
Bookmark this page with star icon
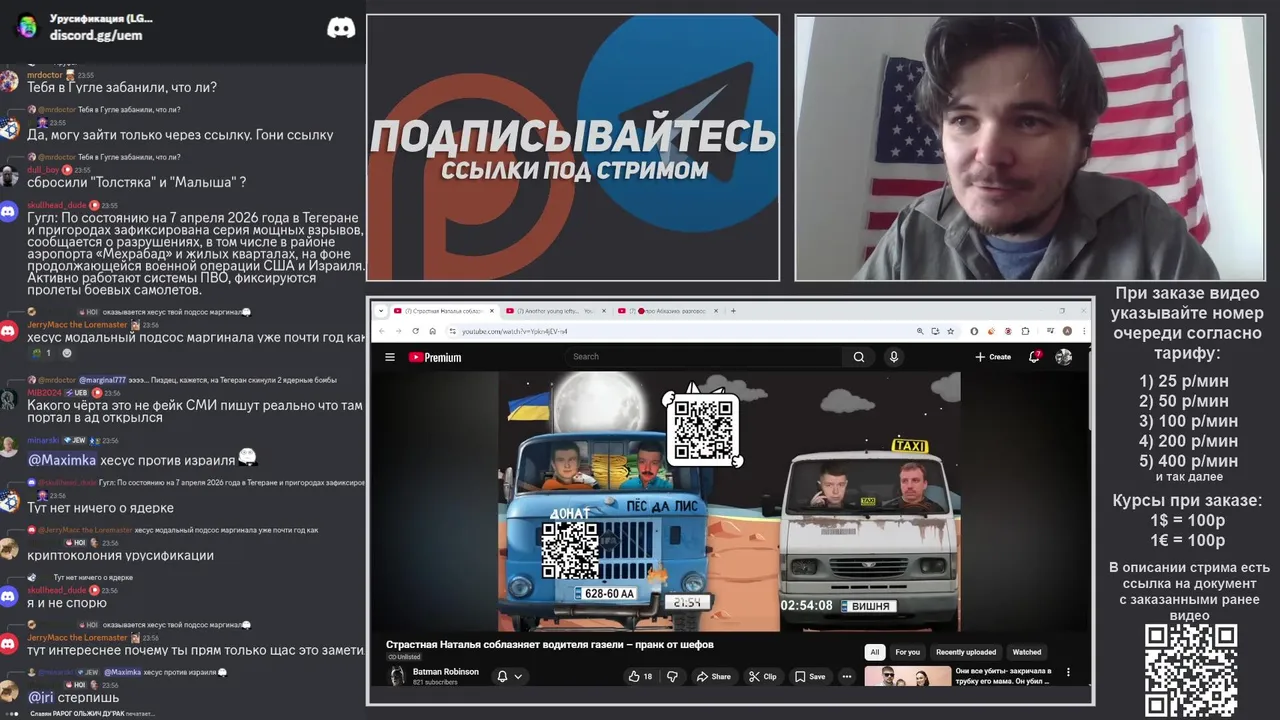tap(950, 331)
